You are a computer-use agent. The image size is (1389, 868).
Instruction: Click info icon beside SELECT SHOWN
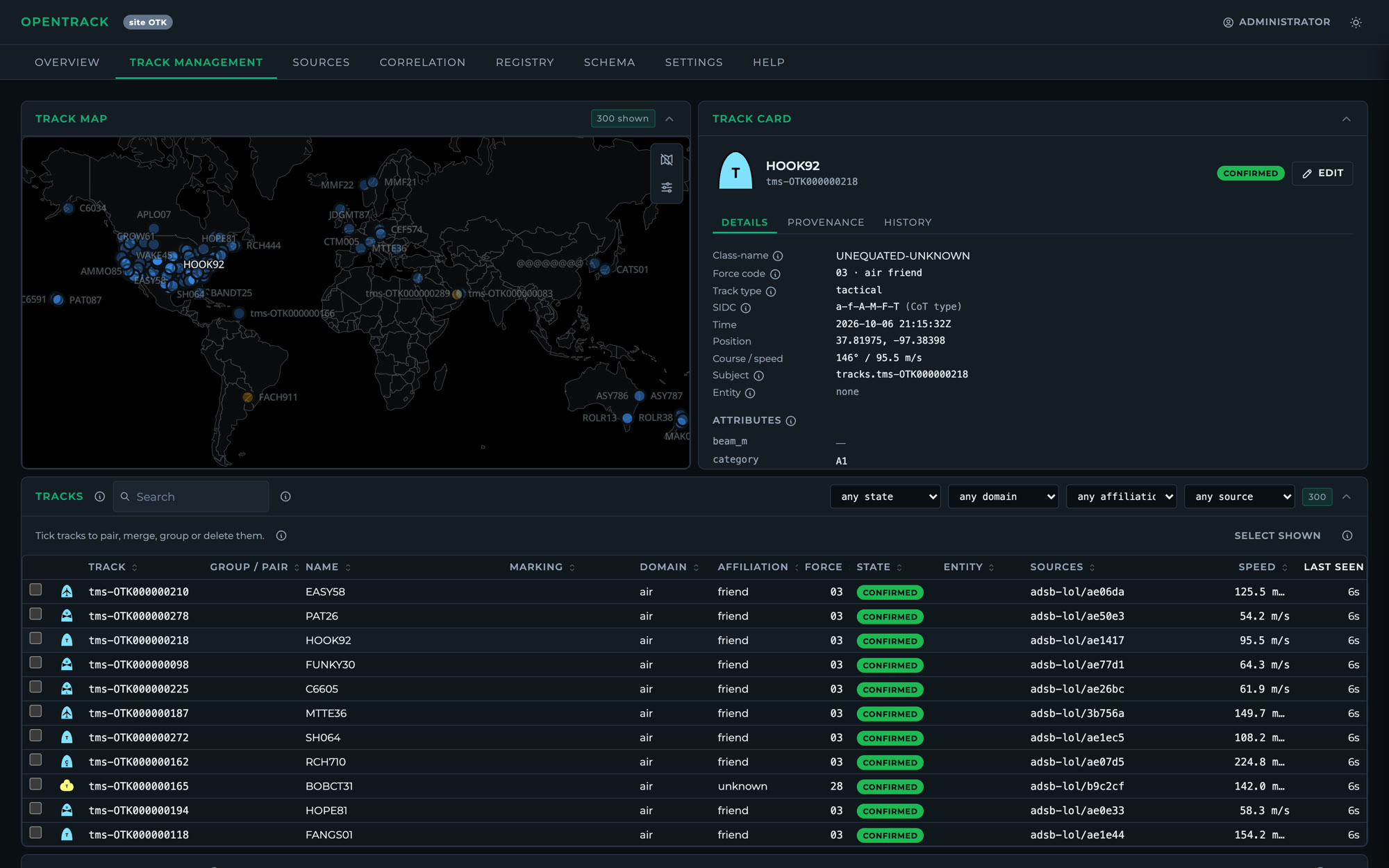pos(1347,535)
